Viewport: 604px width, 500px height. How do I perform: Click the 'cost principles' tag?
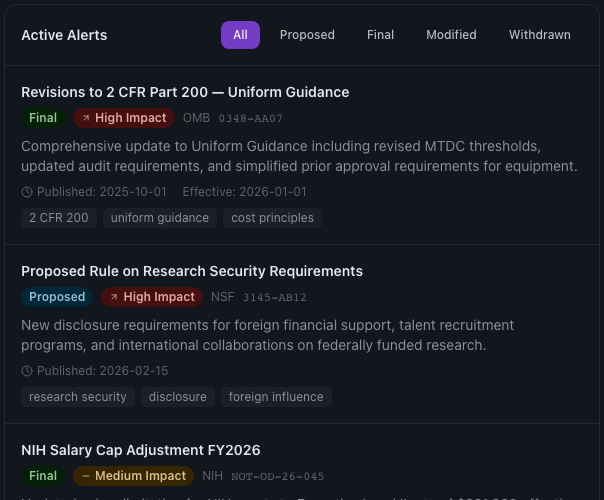(272, 218)
